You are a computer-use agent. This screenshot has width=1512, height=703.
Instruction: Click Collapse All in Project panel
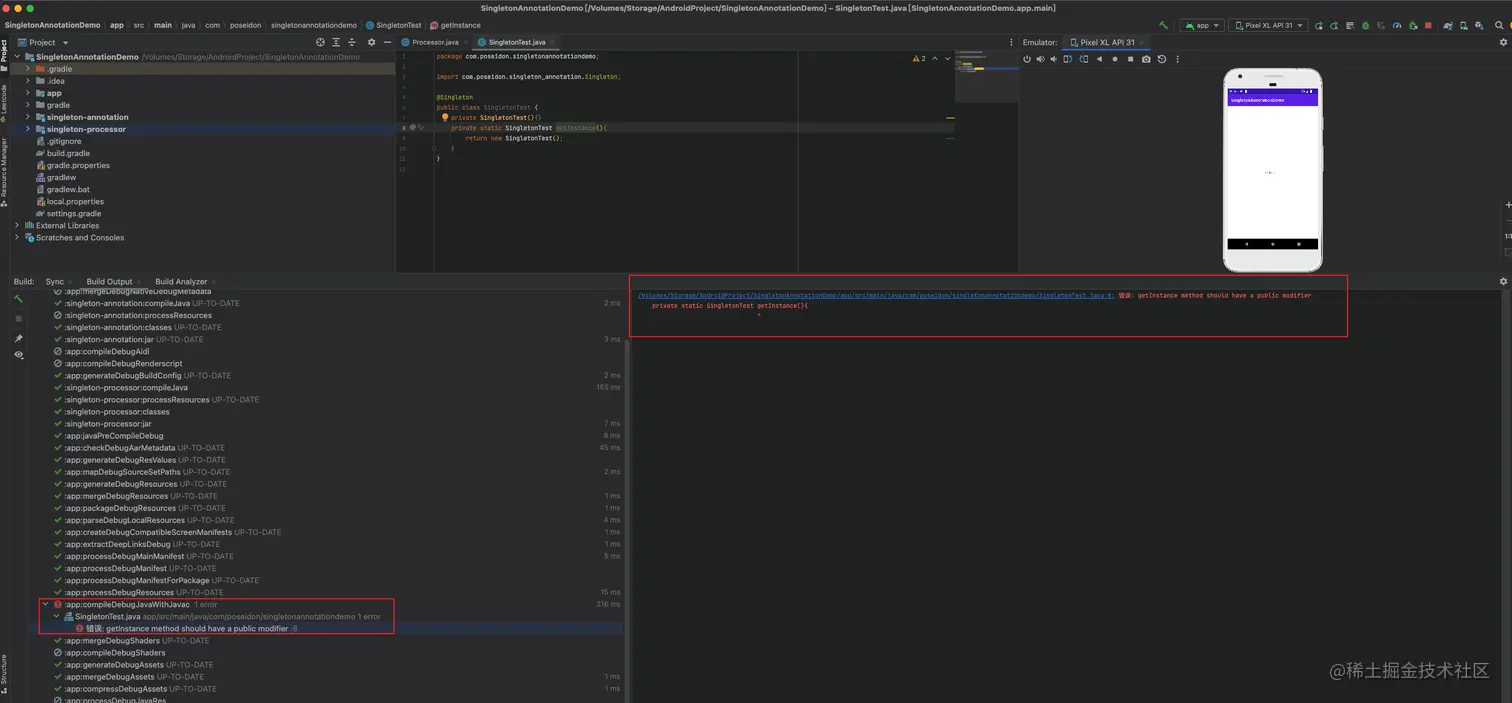[x=352, y=42]
